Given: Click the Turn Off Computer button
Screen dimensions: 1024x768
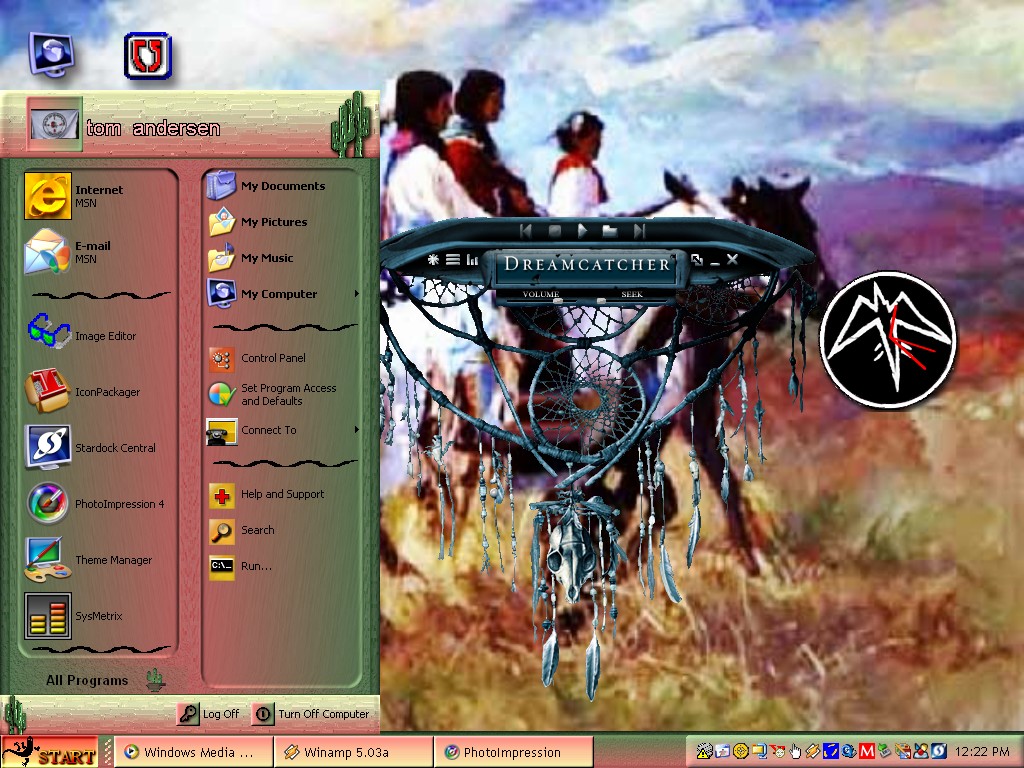Looking at the screenshot, I should (312, 714).
